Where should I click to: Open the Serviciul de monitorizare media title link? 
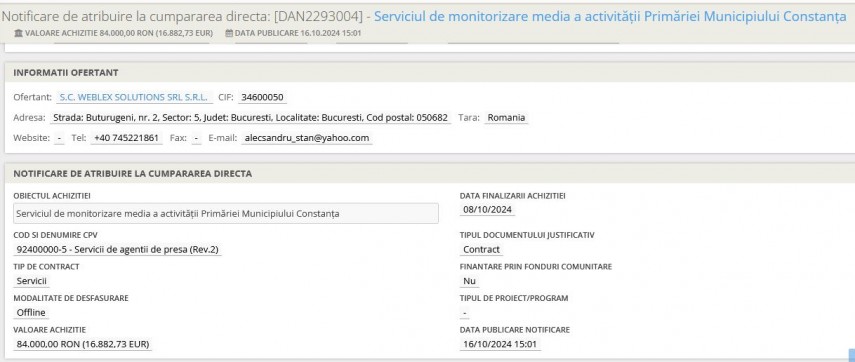pyautogui.click(x=610, y=16)
